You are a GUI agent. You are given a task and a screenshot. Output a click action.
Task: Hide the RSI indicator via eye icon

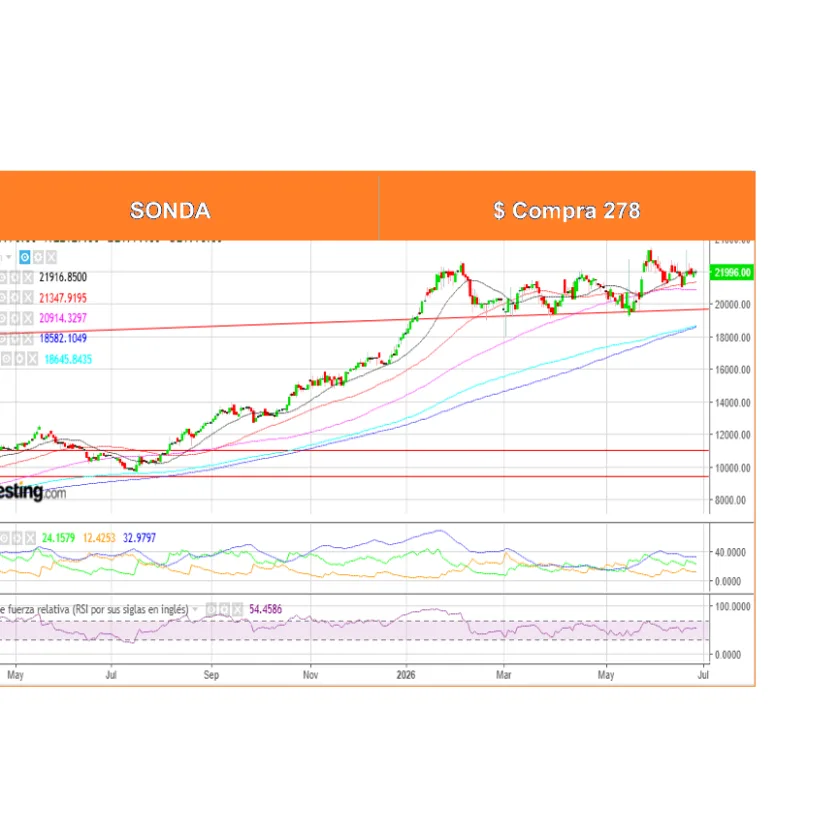(x=211, y=609)
